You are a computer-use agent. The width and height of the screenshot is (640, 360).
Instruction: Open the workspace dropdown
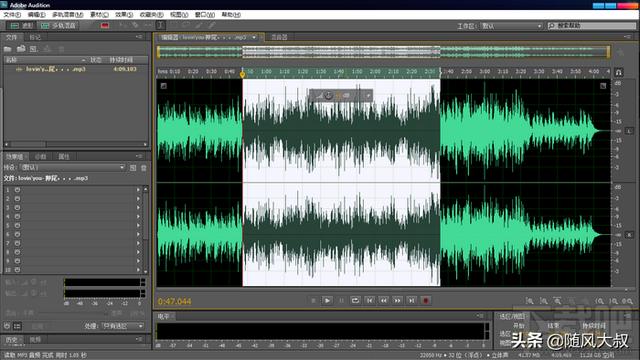pos(511,26)
